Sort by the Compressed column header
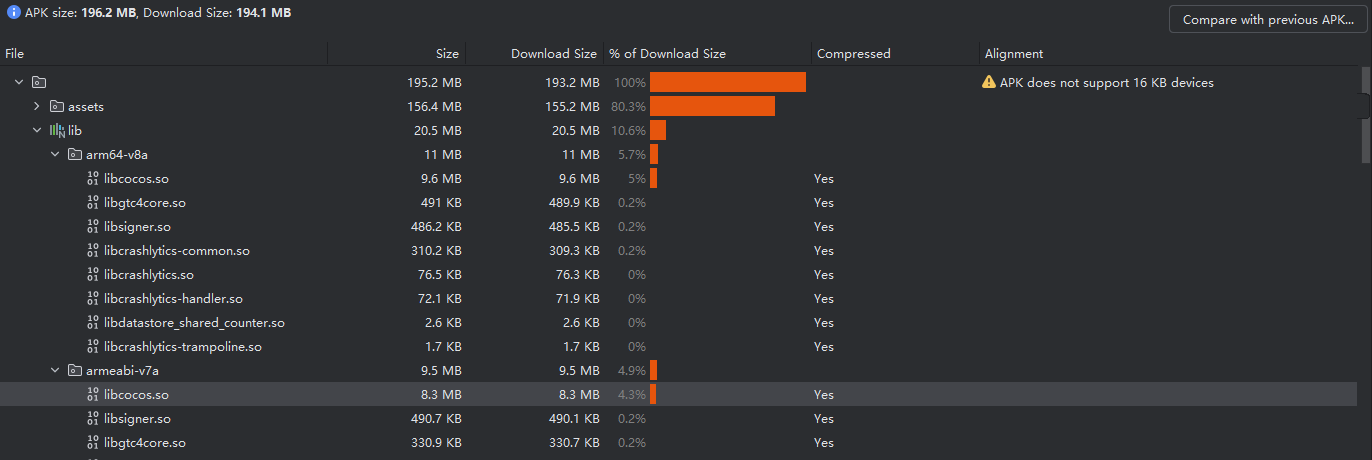1372x460 pixels. click(x=853, y=54)
